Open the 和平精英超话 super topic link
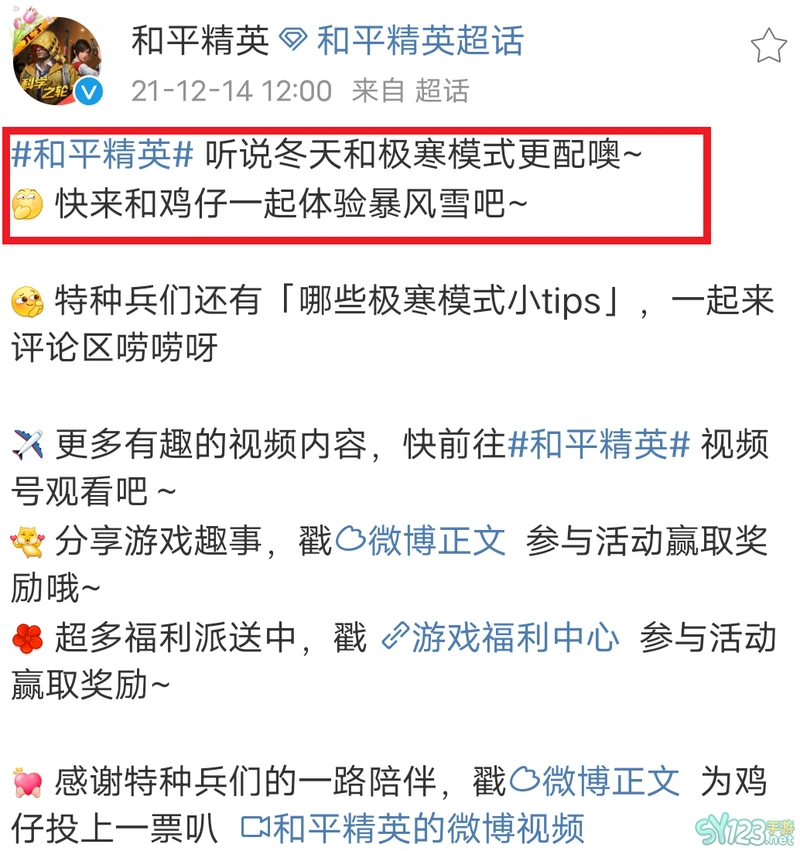This screenshot has width=800, height=851. pyautogui.click(x=420, y=40)
